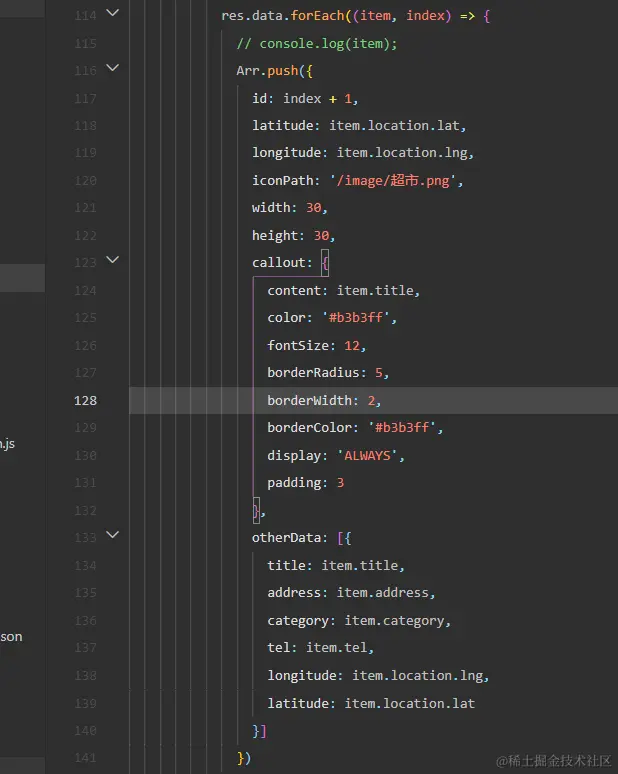Collapse the otherData array at line 133
618x774 pixels.
click(x=113, y=535)
